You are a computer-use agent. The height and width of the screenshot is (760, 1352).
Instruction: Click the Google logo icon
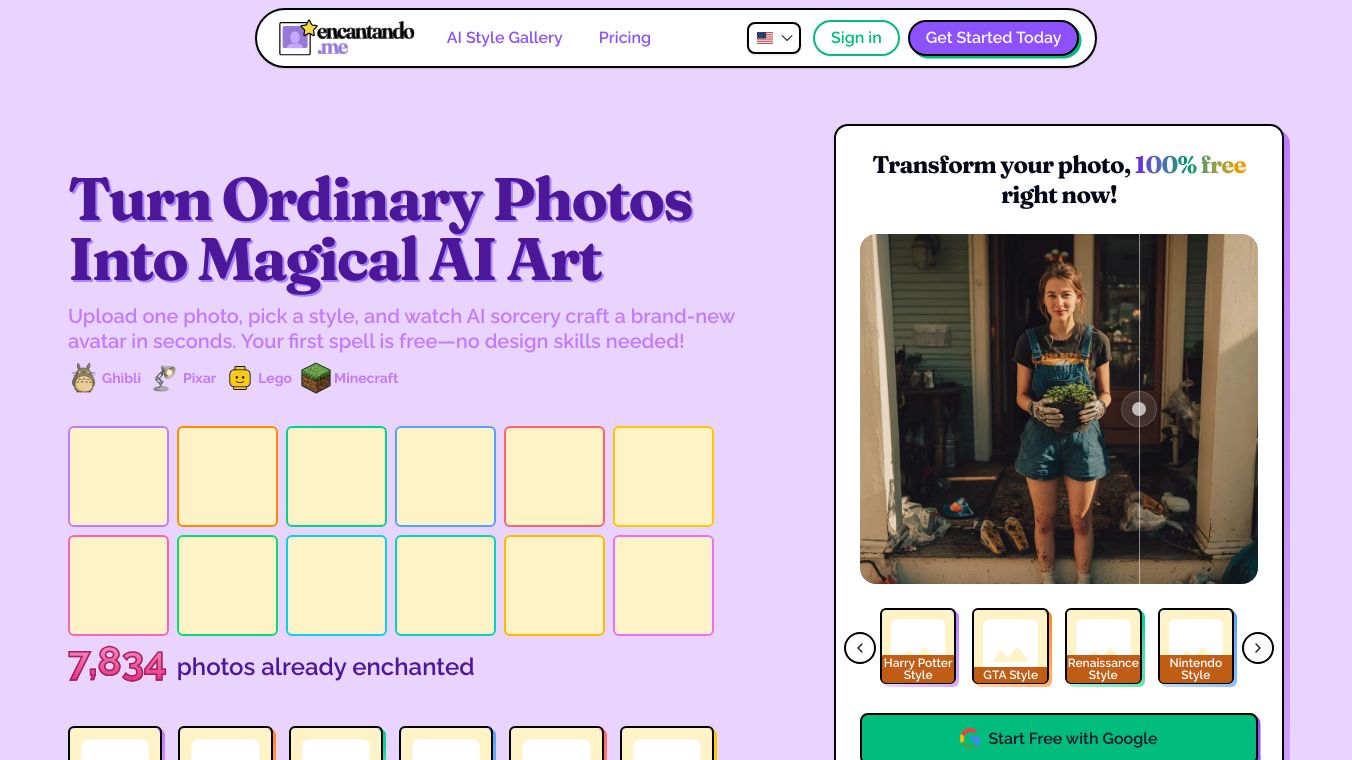point(970,738)
